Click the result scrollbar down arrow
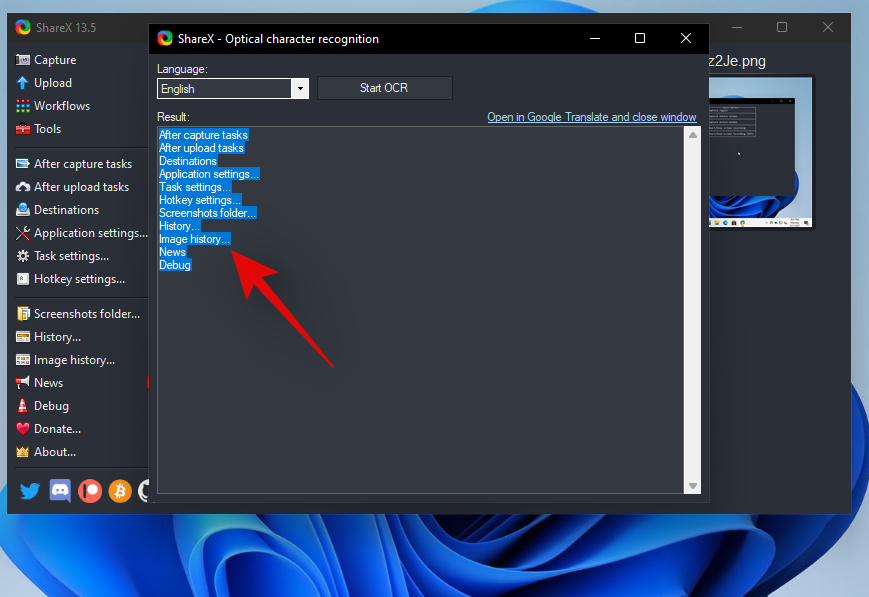869x597 pixels. 693,486
